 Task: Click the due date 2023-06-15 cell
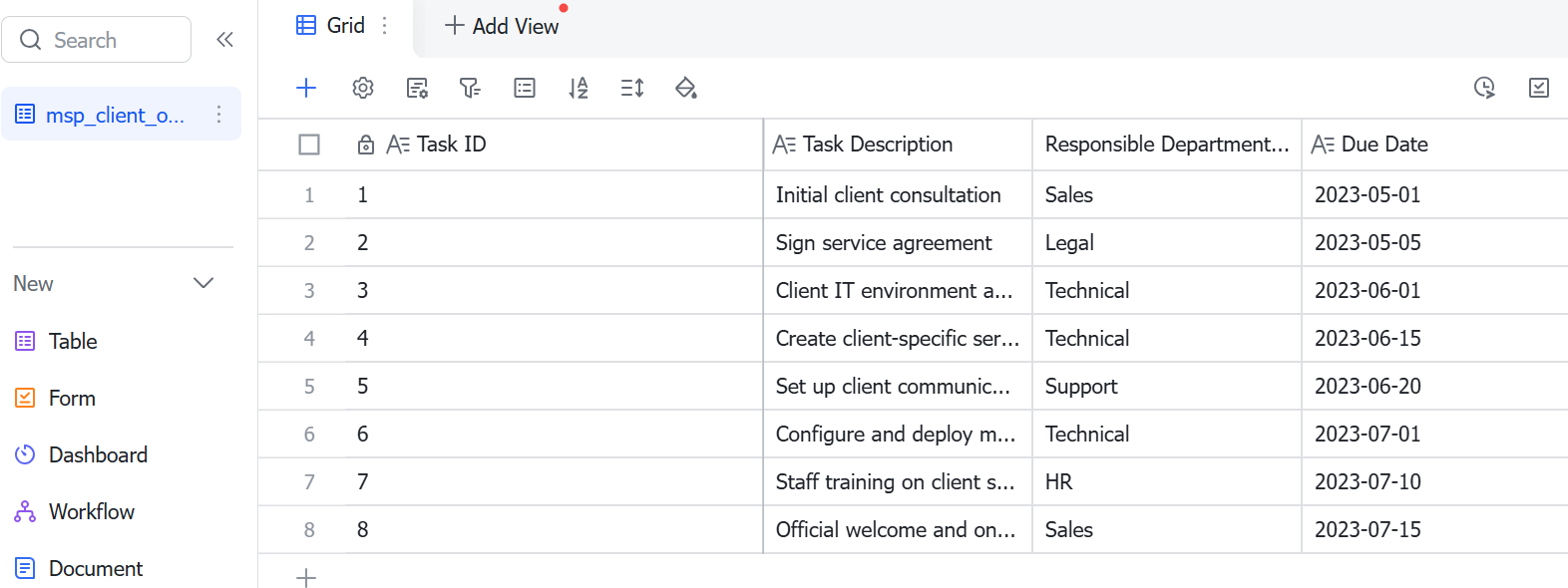point(1434,339)
